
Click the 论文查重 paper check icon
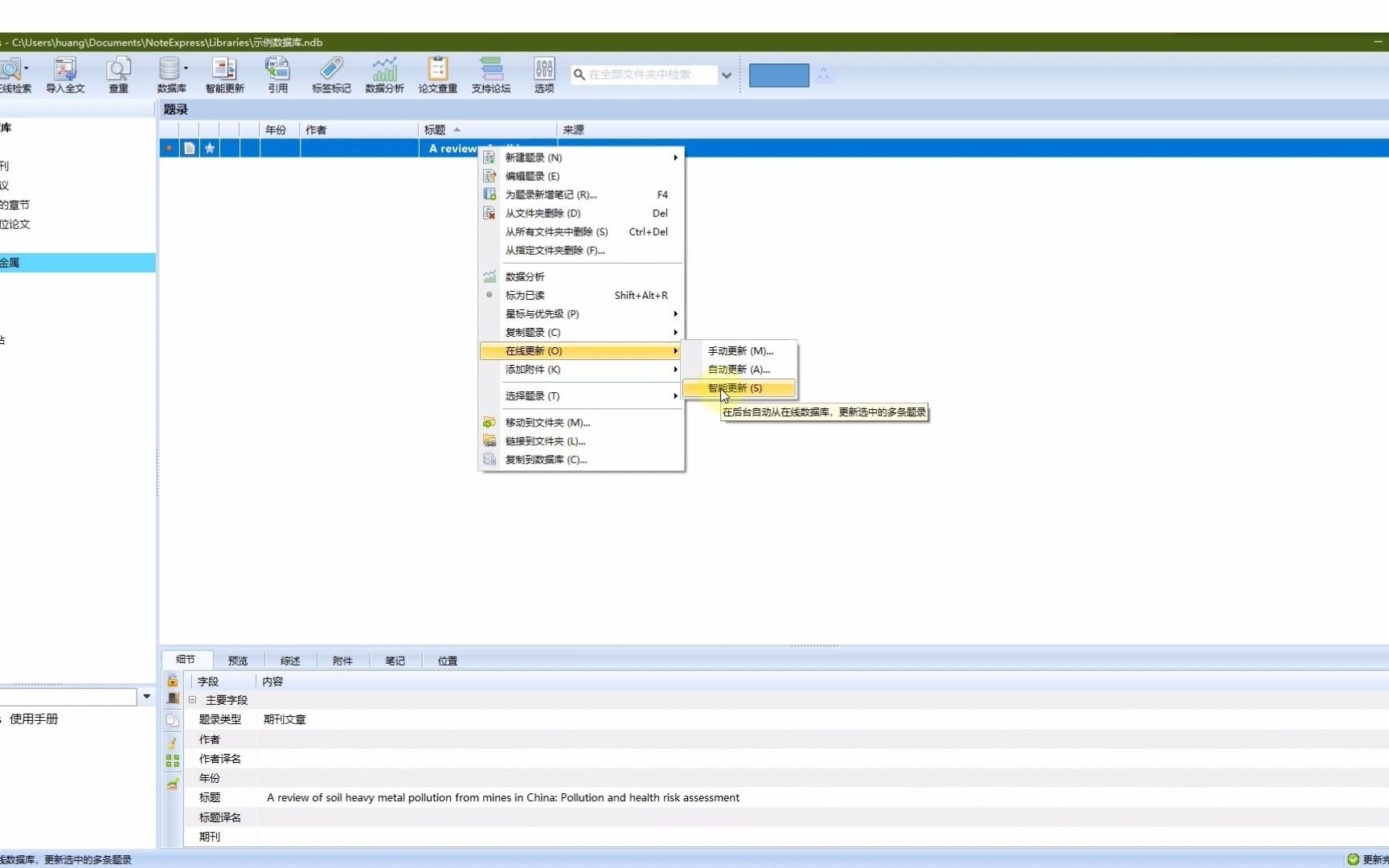(437, 75)
